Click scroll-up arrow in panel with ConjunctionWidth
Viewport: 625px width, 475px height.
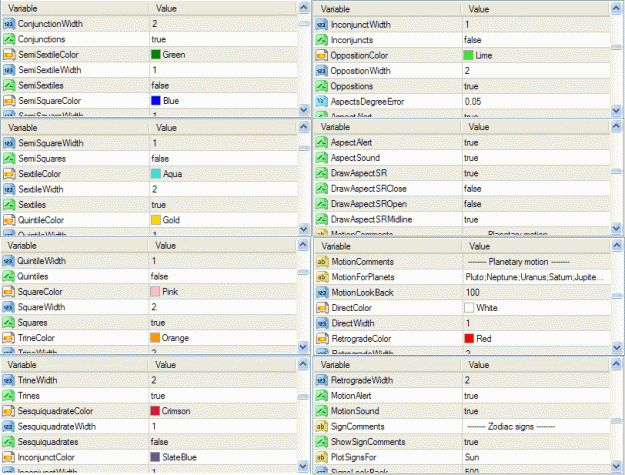(304, 8)
